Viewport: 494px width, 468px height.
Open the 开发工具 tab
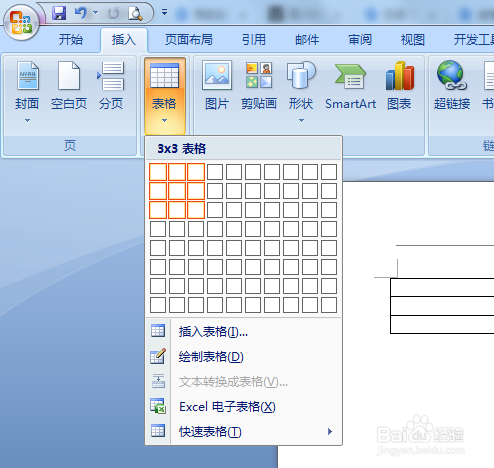click(x=473, y=40)
